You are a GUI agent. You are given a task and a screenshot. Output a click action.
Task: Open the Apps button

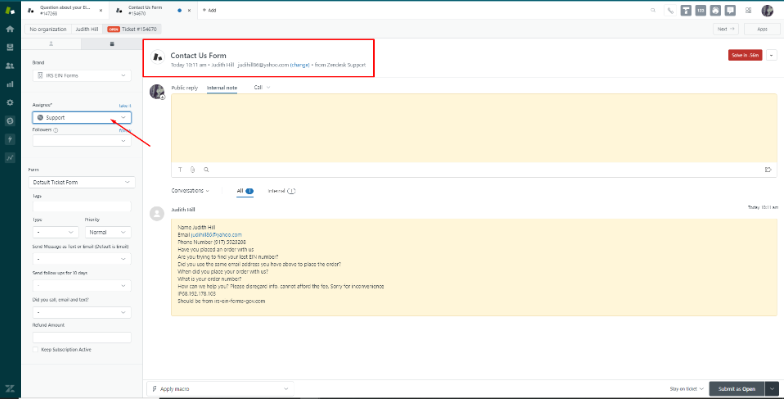[x=762, y=29]
